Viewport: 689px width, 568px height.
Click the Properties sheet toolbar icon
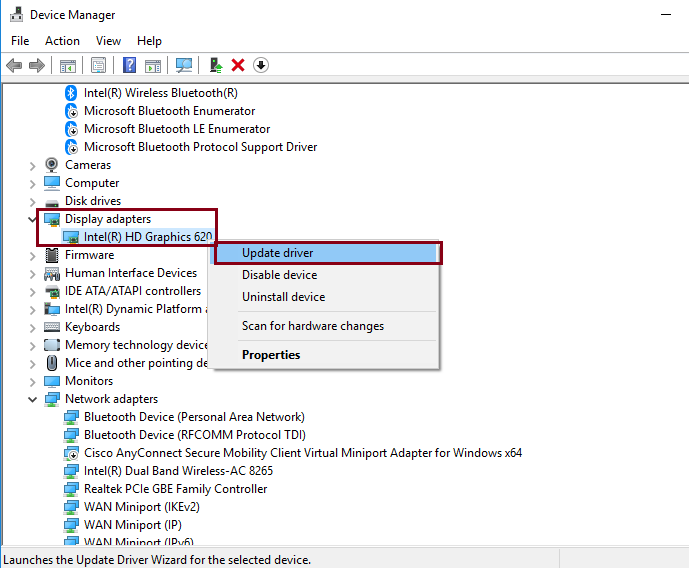[98, 65]
